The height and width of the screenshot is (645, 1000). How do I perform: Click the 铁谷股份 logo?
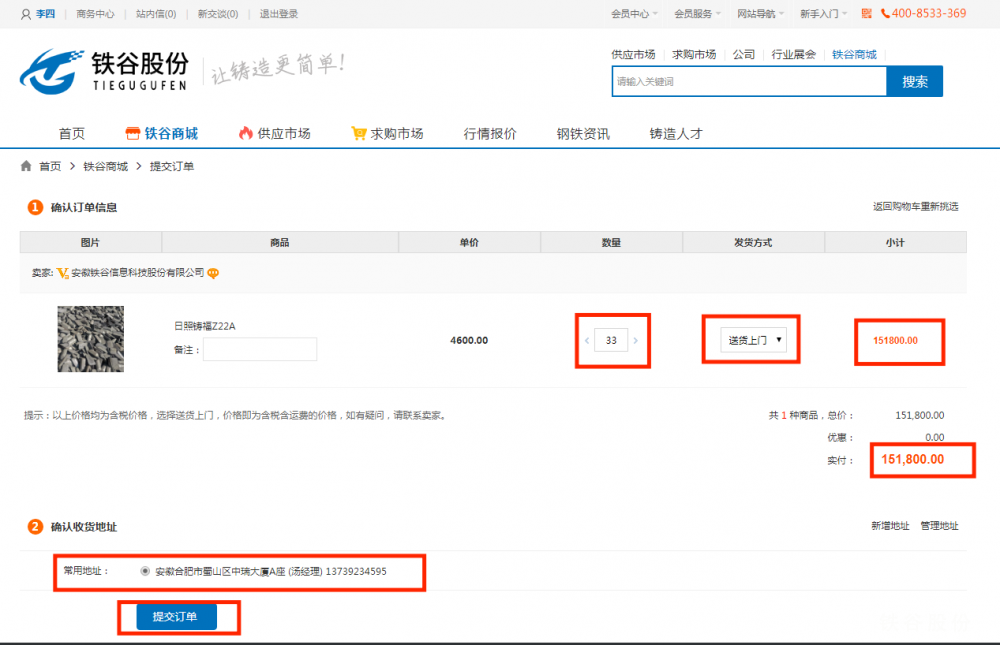(x=105, y=73)
